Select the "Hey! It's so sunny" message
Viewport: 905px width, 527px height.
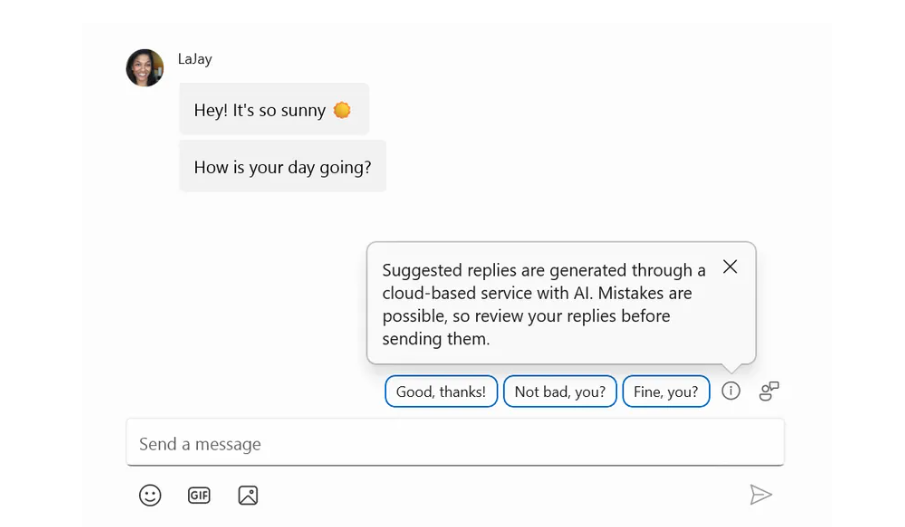click(x=260, y=110)
